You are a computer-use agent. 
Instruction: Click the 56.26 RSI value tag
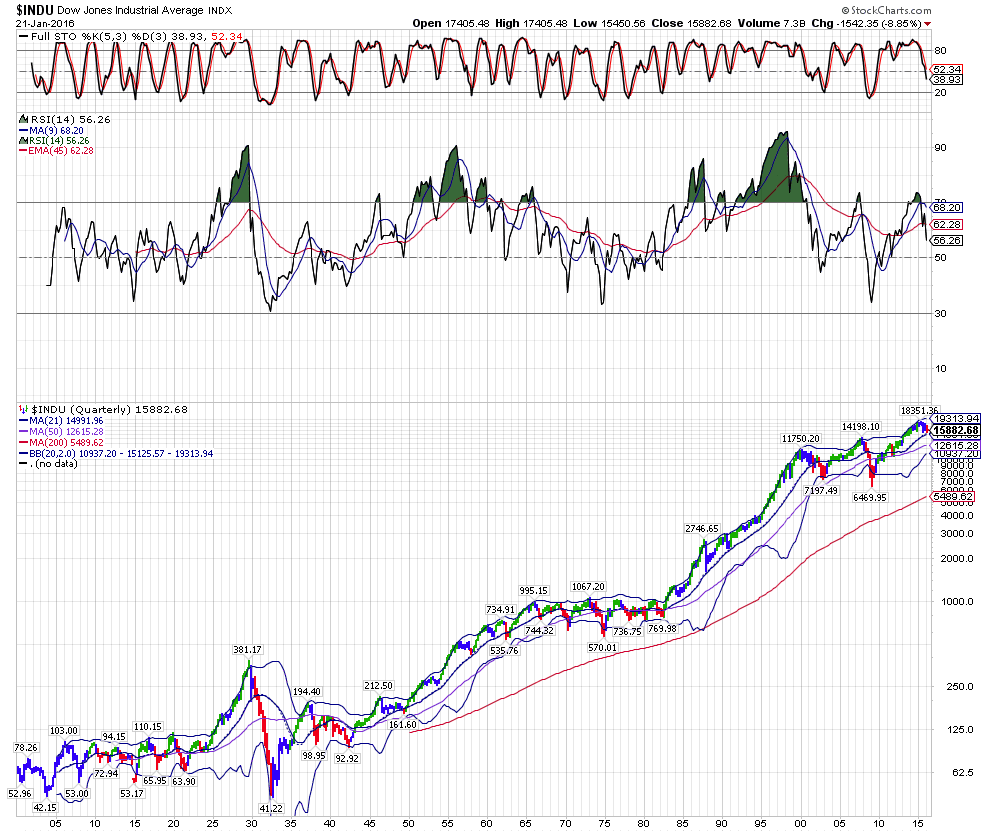click(x=948, y=240)
